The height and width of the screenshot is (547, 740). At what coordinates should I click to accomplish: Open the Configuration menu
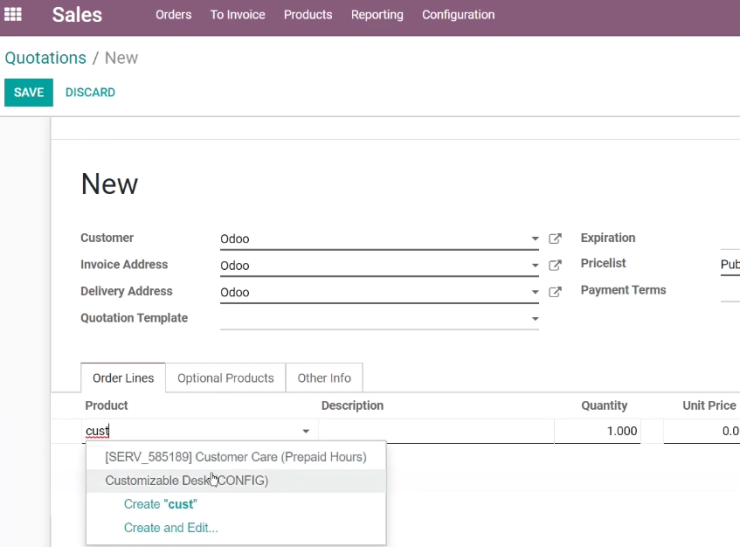coord(458,15)
